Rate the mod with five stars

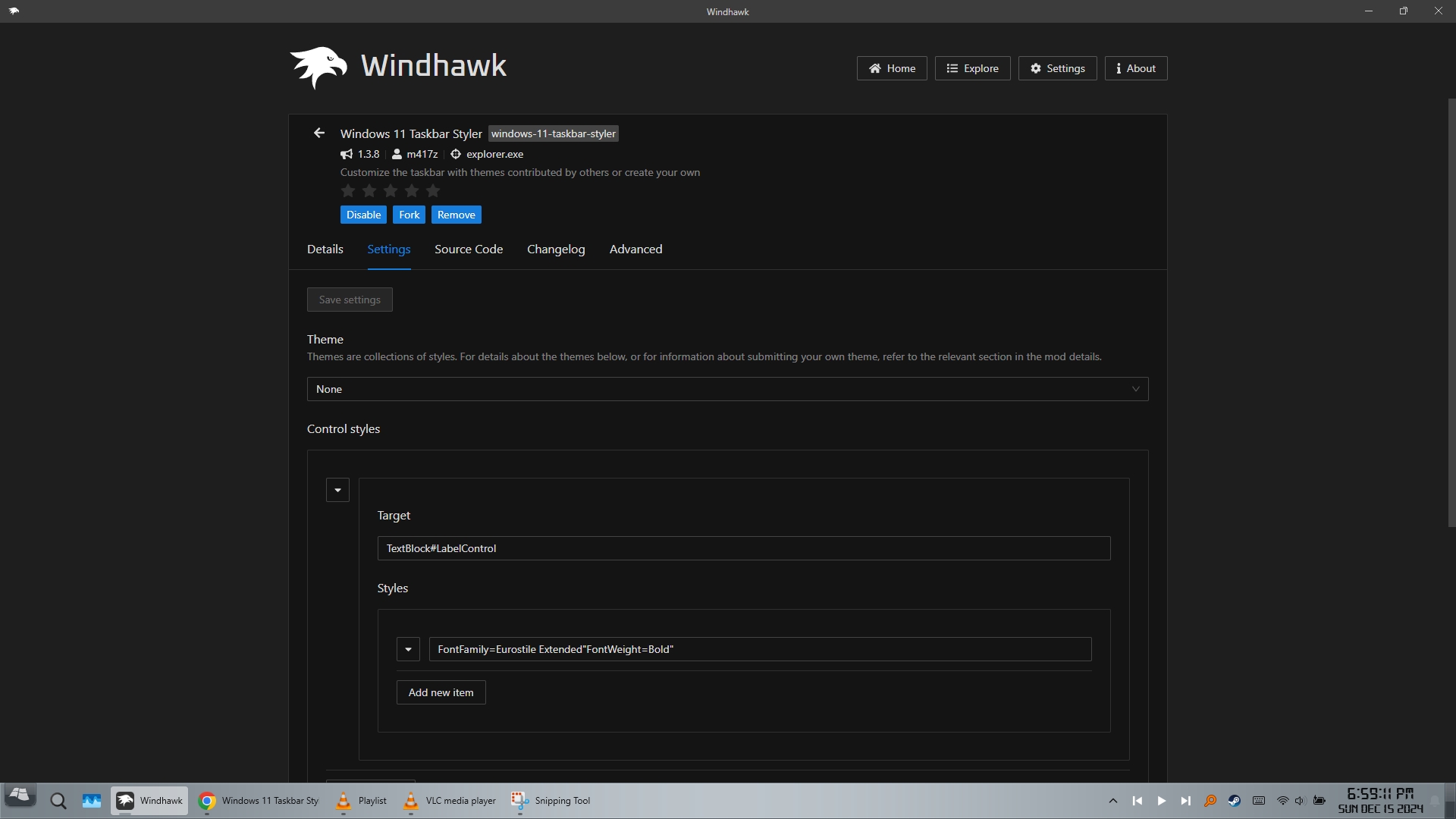pyautogui.click(x=432, y=191)
